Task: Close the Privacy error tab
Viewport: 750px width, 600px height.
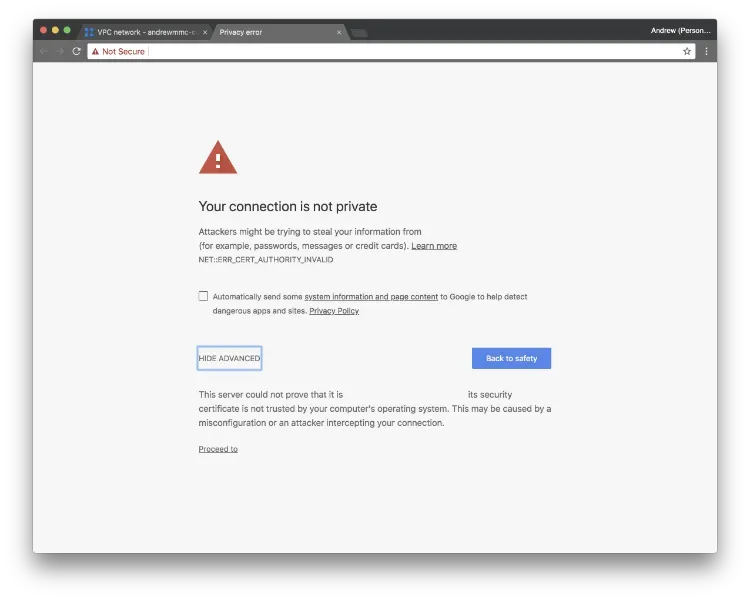Action: point(339,32)
